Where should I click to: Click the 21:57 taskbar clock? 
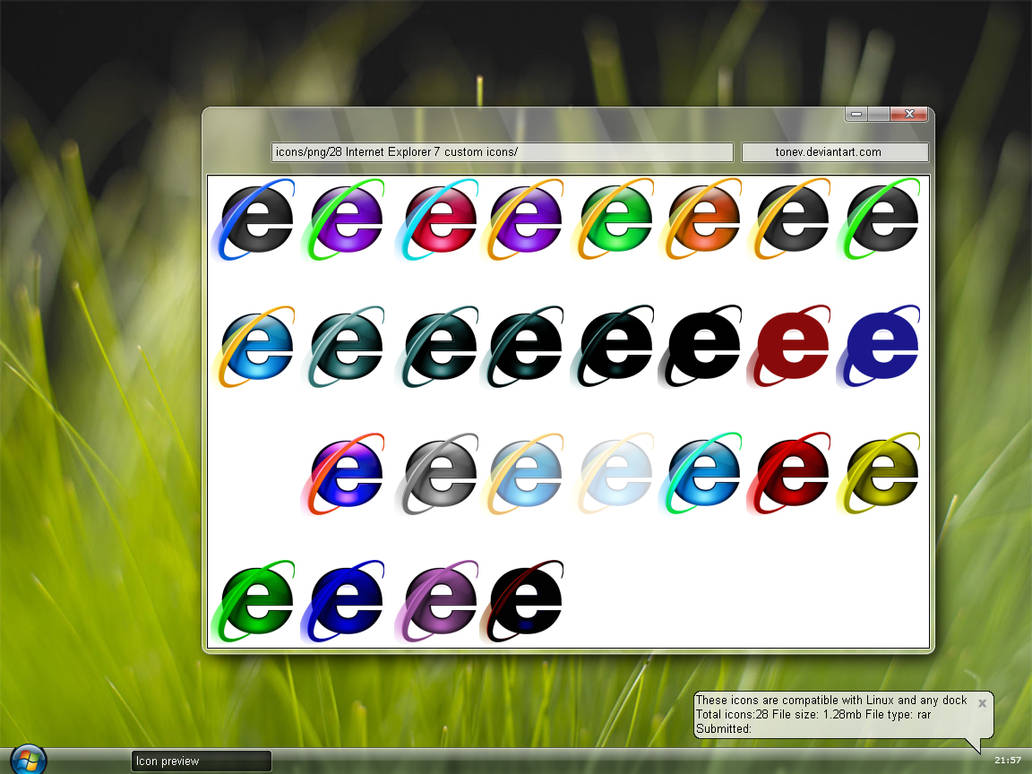pyautogui.click(x=1007, y=760)
